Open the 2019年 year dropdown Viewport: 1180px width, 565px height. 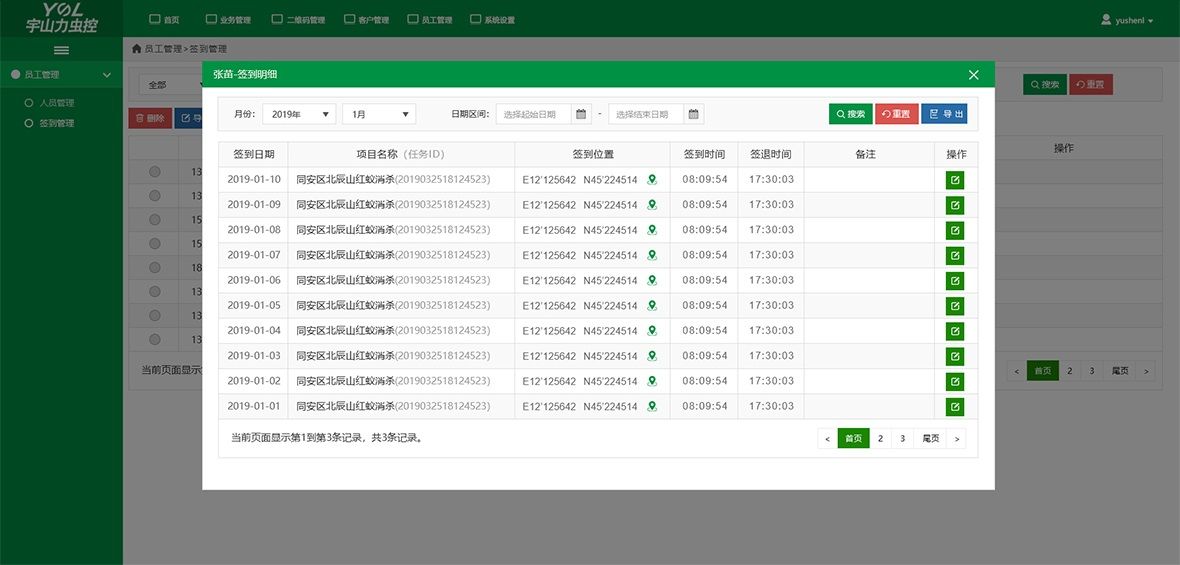(x=299, y=114)
